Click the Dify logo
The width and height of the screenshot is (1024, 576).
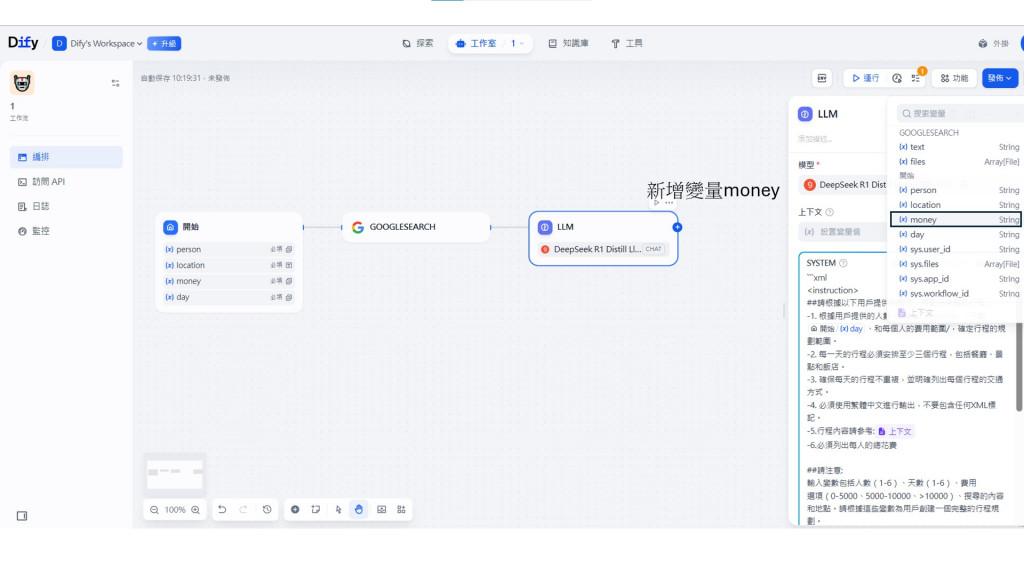pos(23,43)
